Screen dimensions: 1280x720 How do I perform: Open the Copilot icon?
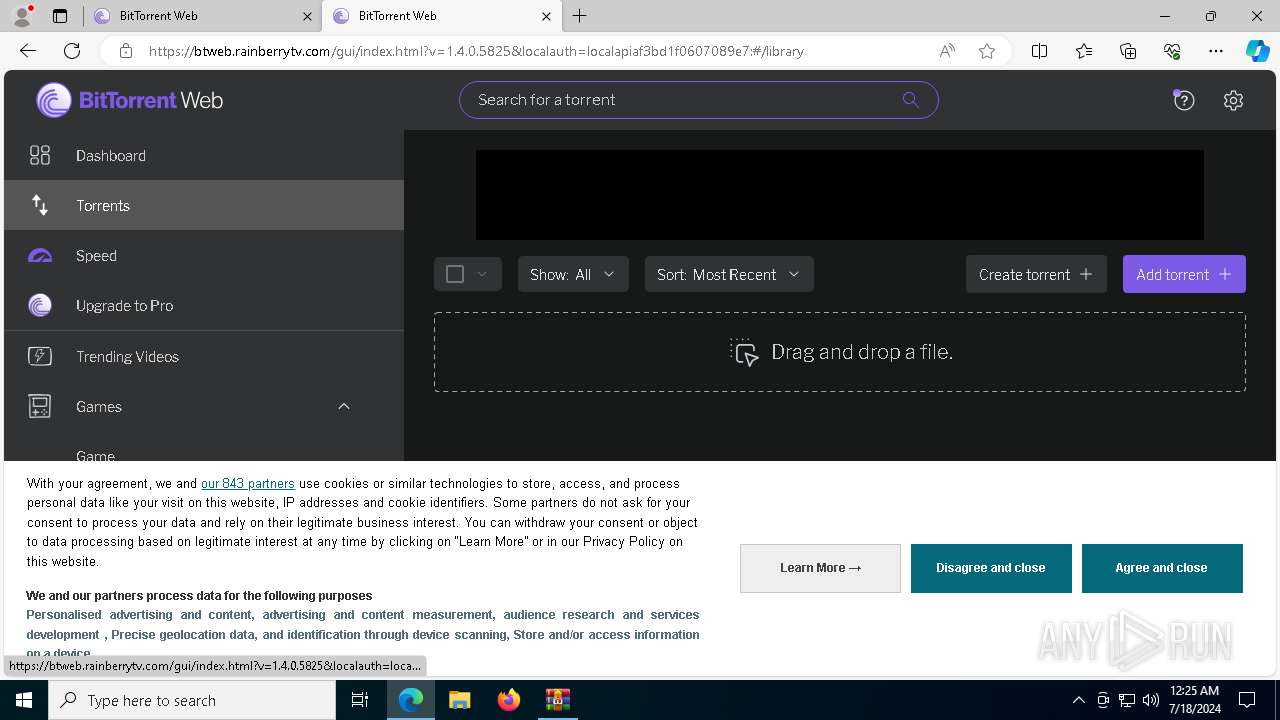[x=1257, y=51]
